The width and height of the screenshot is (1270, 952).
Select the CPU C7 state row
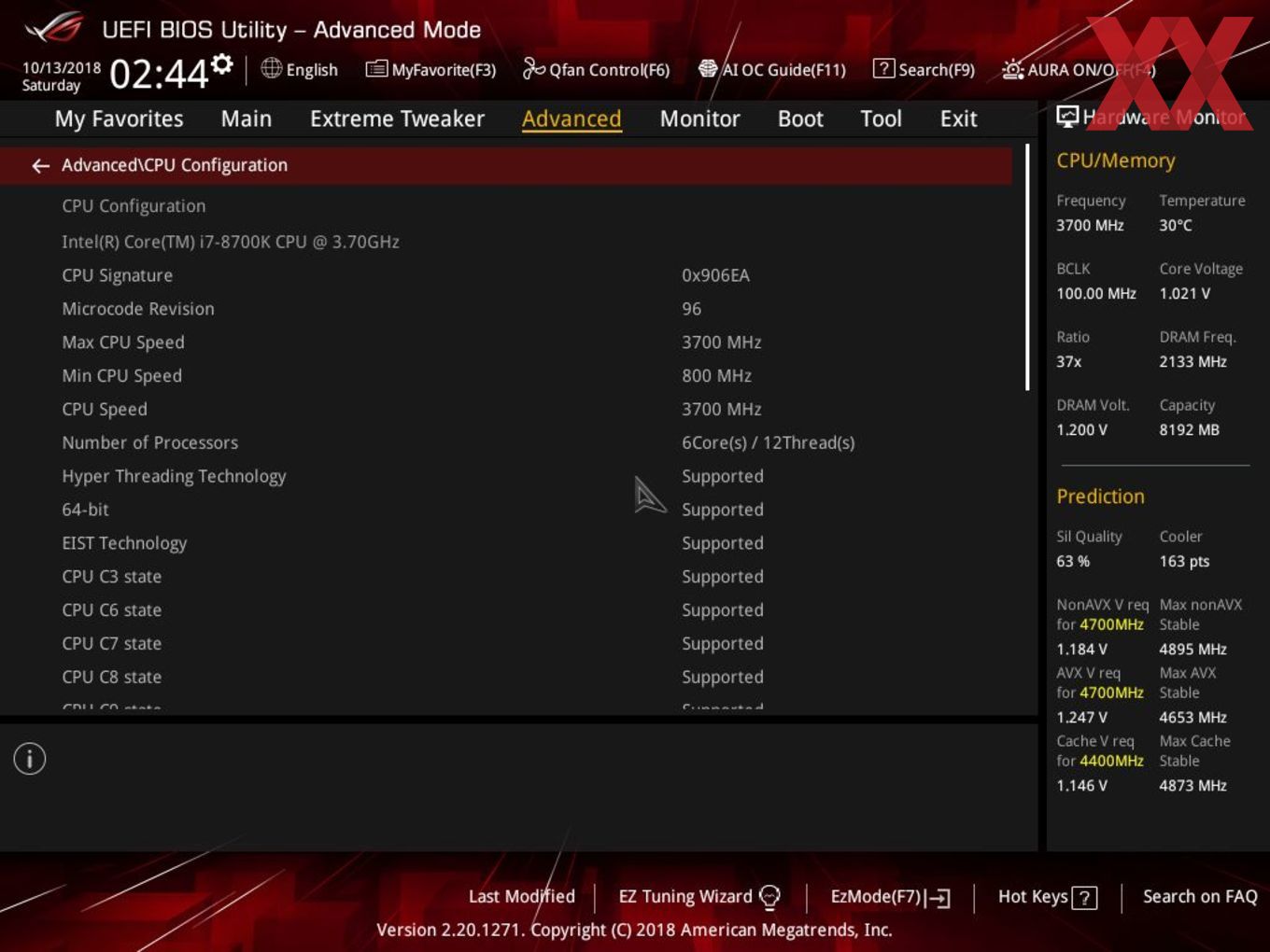pos(505,644)
